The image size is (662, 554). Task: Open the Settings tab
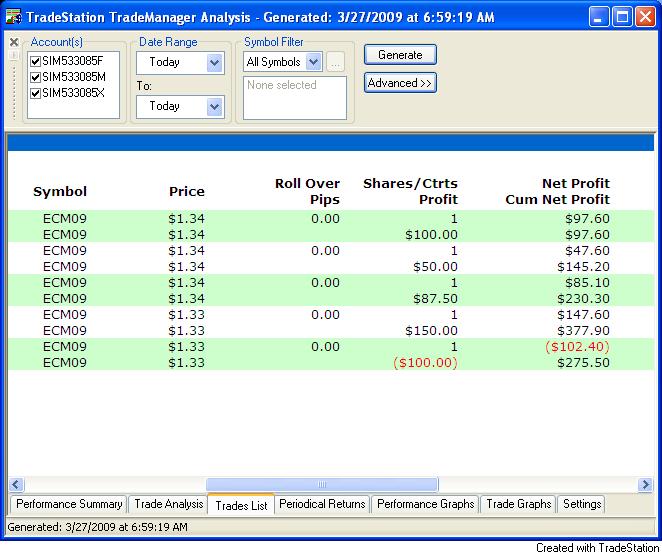click(582, 504)
